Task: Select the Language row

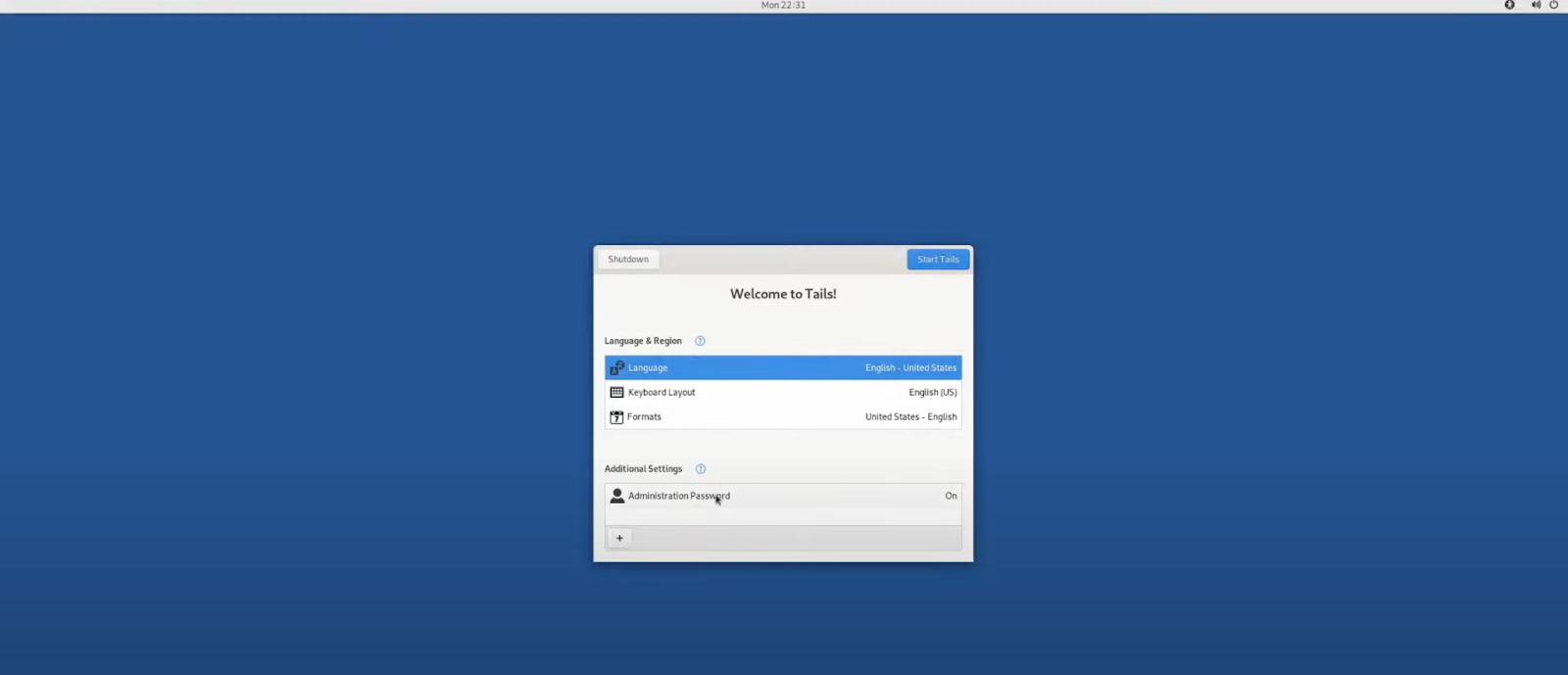Action: pyautogui.click(x=783, y=367)
